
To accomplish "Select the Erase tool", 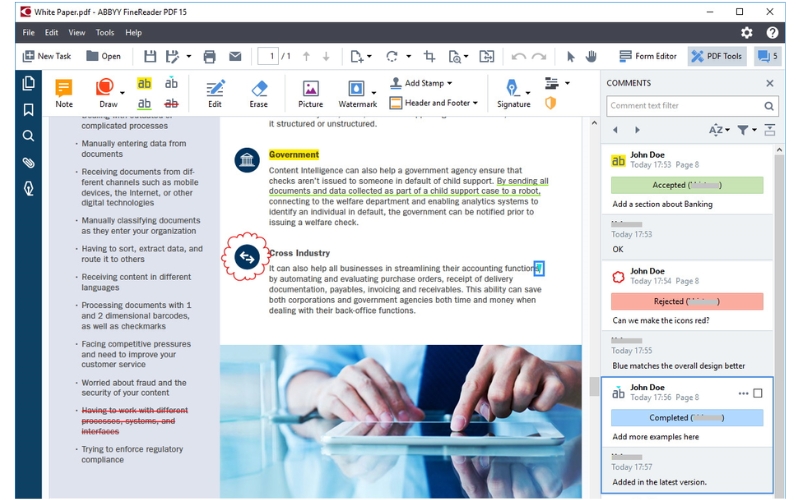I will pyautogui.click(x=259, y=93).
